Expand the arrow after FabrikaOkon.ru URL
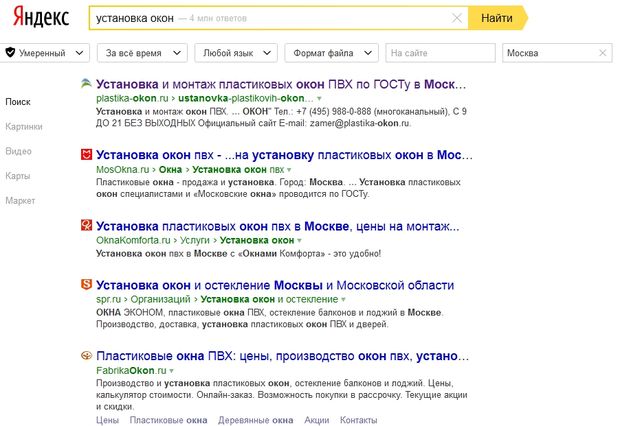 coord(171,371)
